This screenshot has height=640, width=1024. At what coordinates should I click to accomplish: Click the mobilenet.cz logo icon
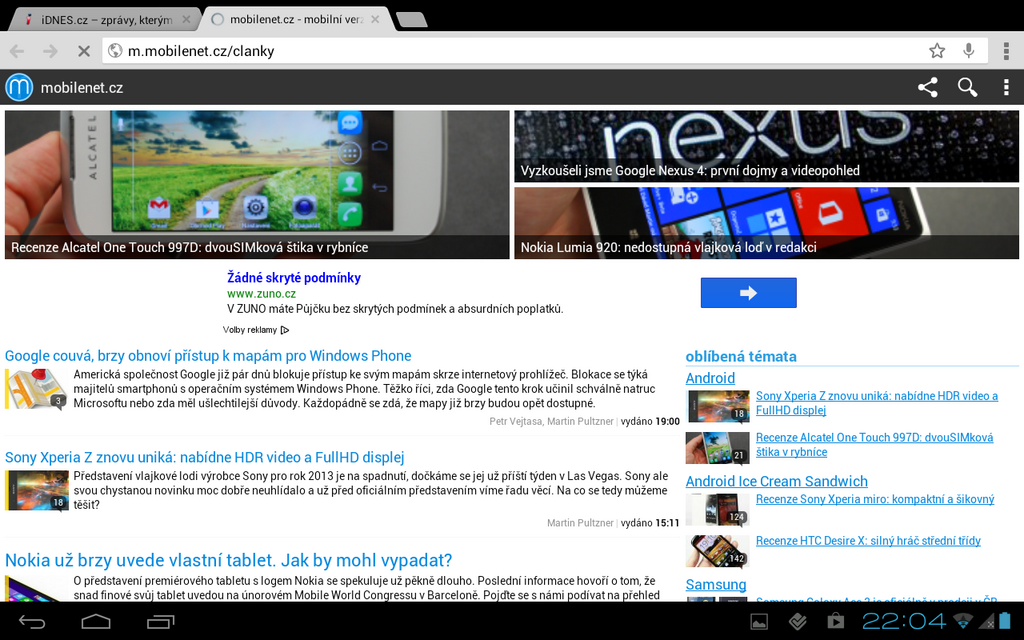19,87
